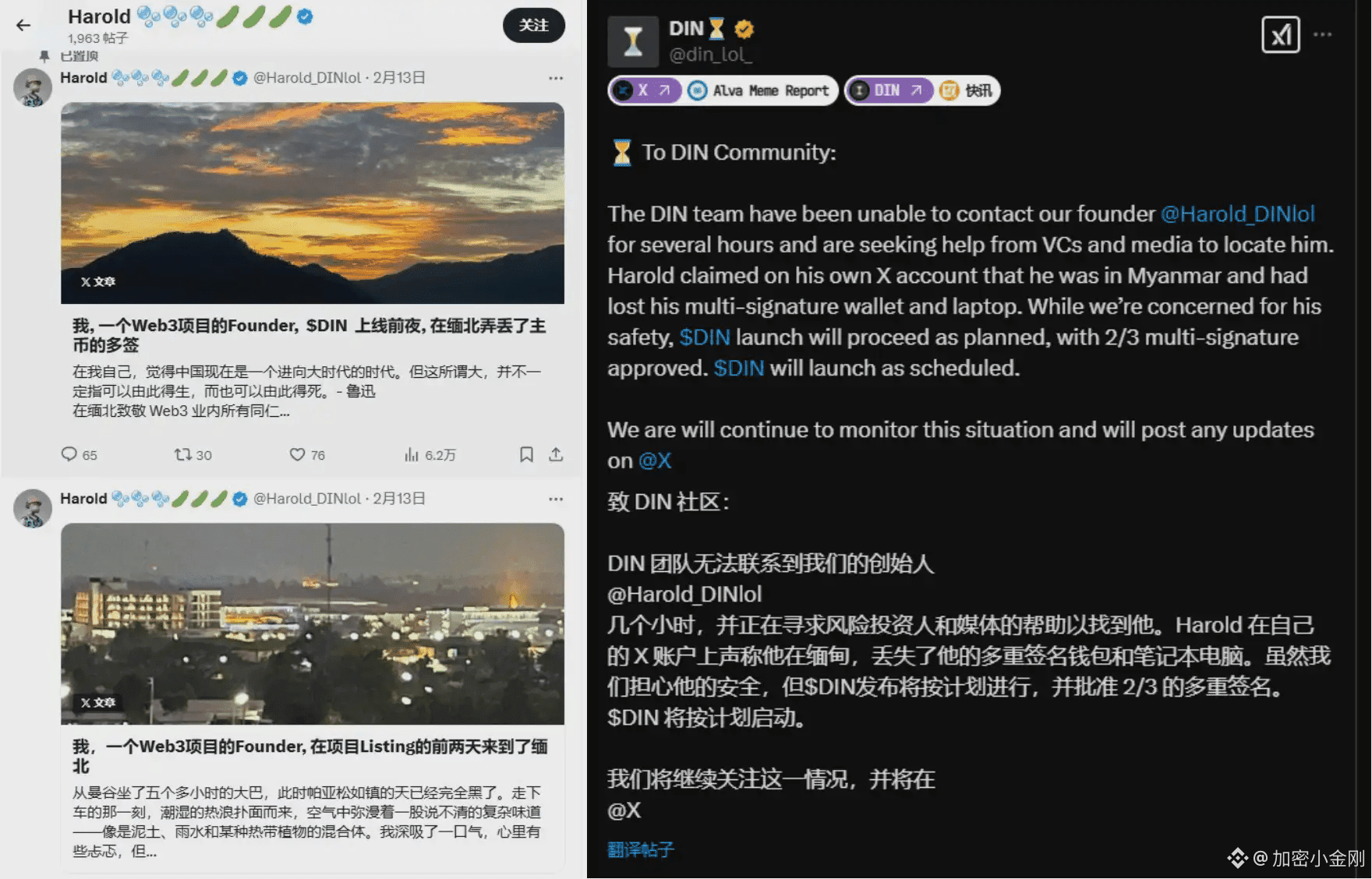Go back using the left arrow icon
Screen dimensions: 1372x879
(x=23, y=25)
